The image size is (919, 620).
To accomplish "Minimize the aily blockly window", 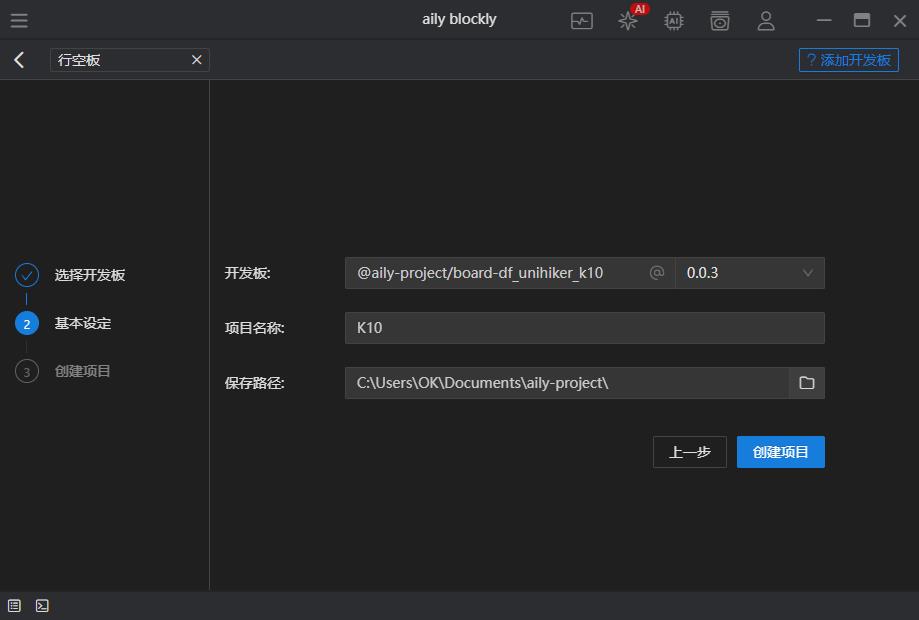I will tap(824, 21).
